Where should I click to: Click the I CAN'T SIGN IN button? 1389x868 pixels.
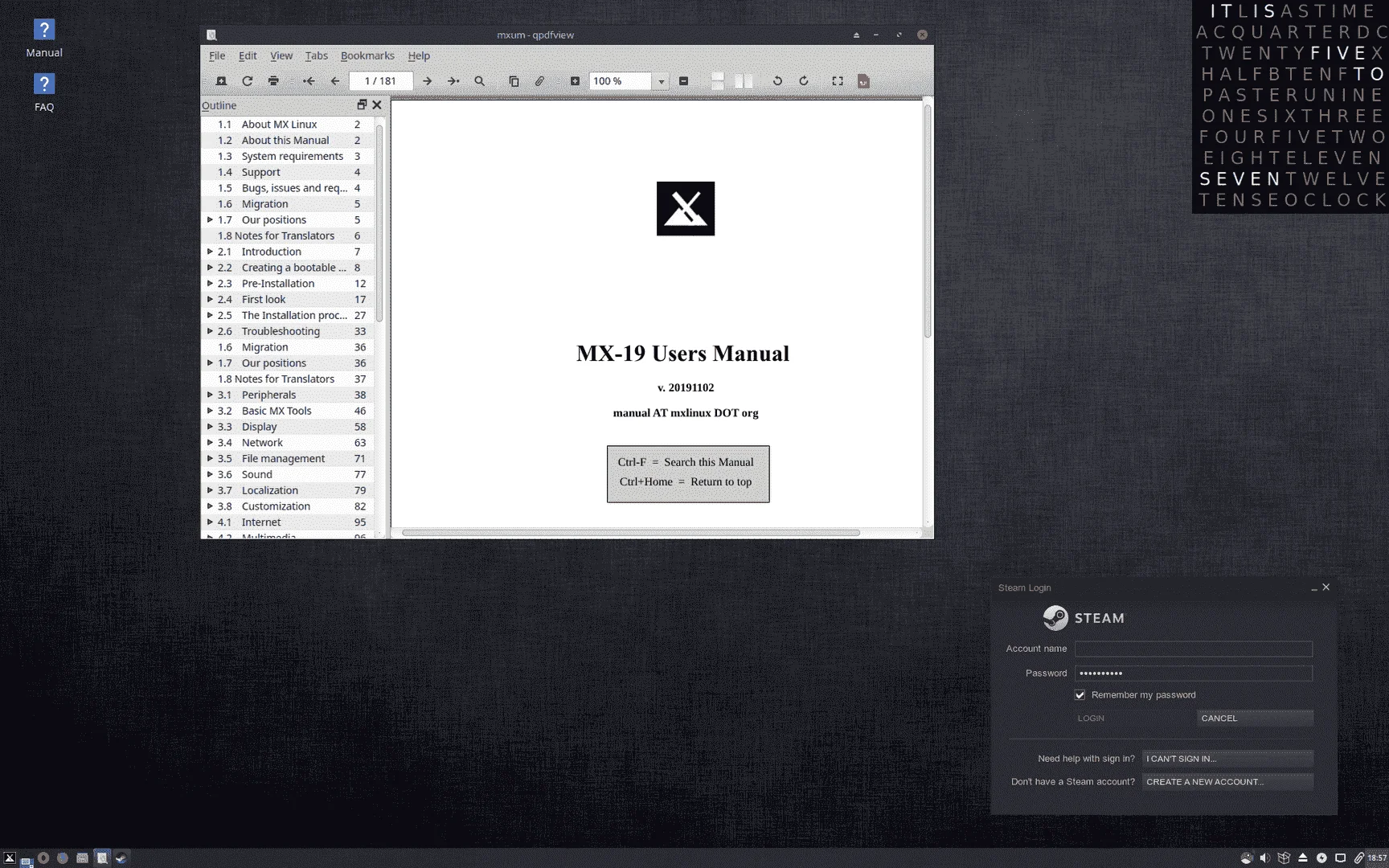1227,759
